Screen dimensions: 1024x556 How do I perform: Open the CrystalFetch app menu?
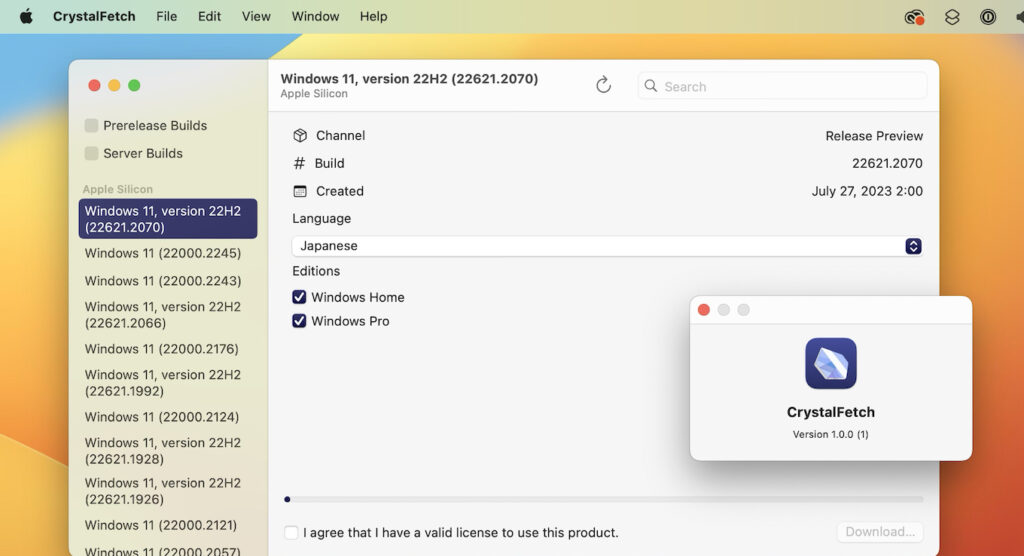[x=94, y=16]
